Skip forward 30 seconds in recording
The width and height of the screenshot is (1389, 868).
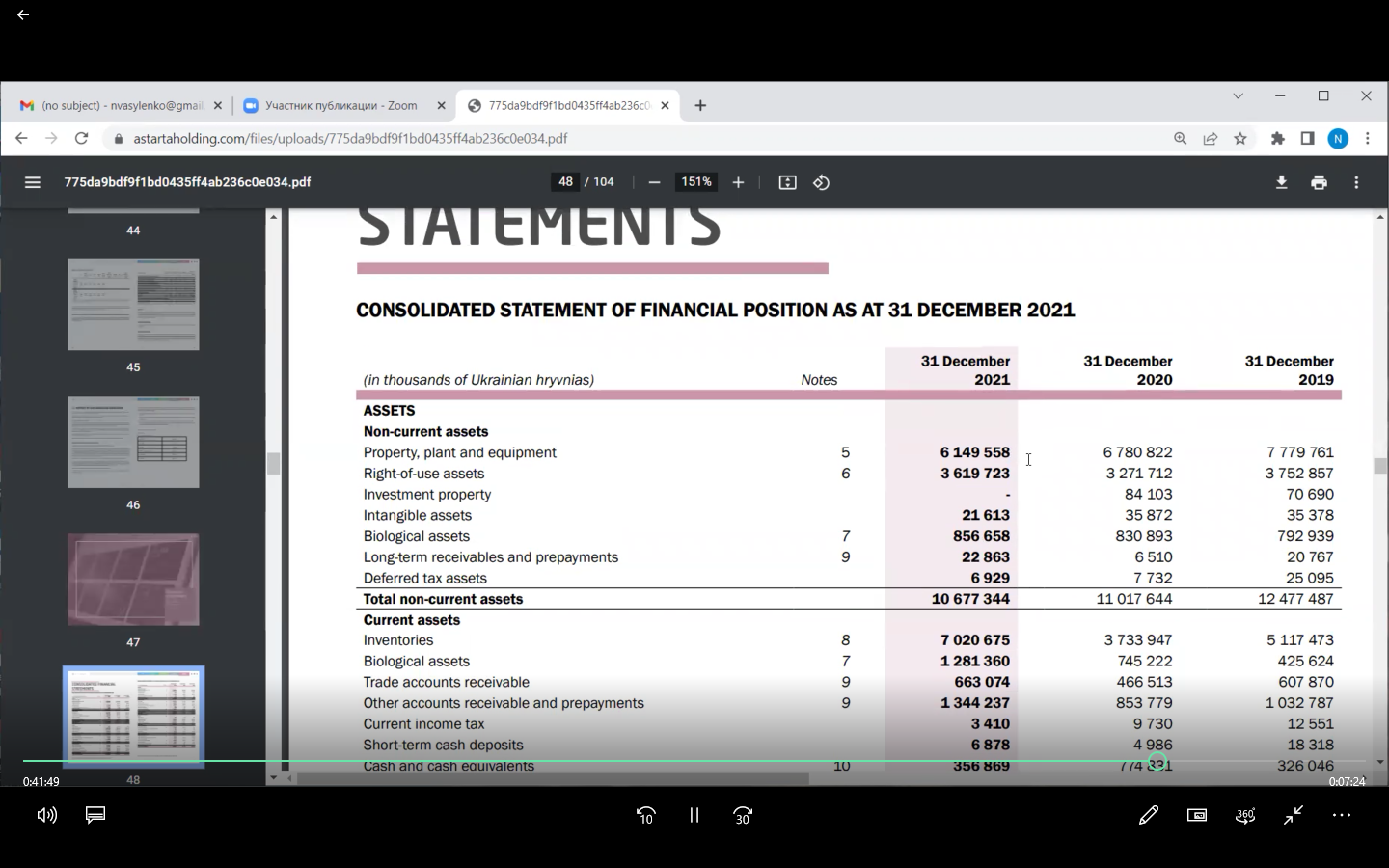[x=742, y=815]
